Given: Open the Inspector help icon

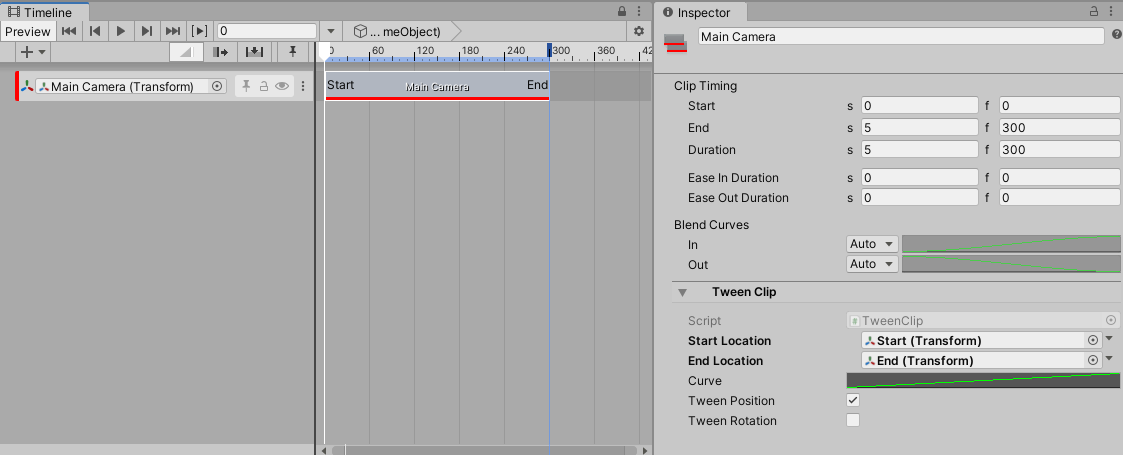Looking at the screenshot, I should tap(1116, 36).
